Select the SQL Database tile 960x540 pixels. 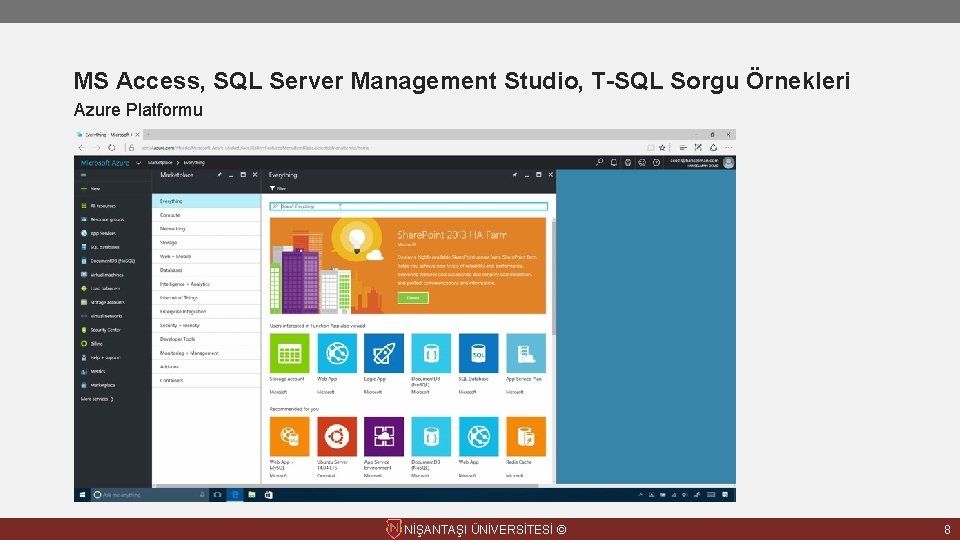click(x=478, y=353)
